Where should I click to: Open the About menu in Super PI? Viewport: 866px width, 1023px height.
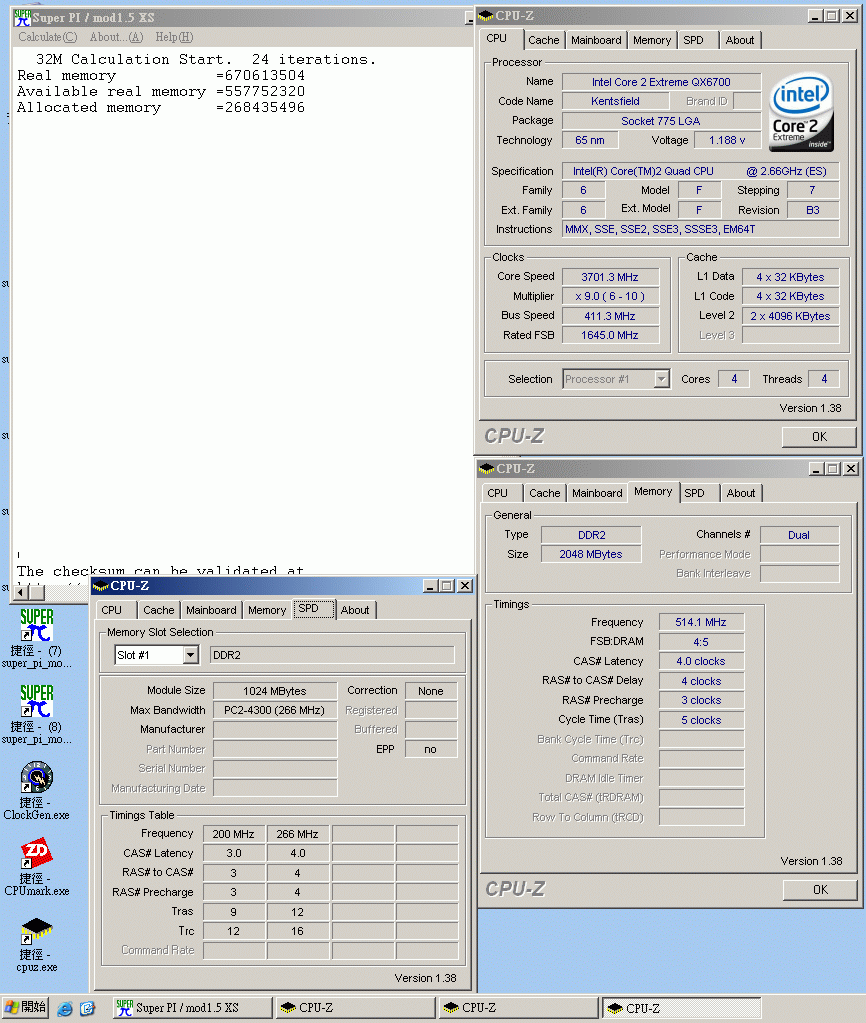point(116,37)
